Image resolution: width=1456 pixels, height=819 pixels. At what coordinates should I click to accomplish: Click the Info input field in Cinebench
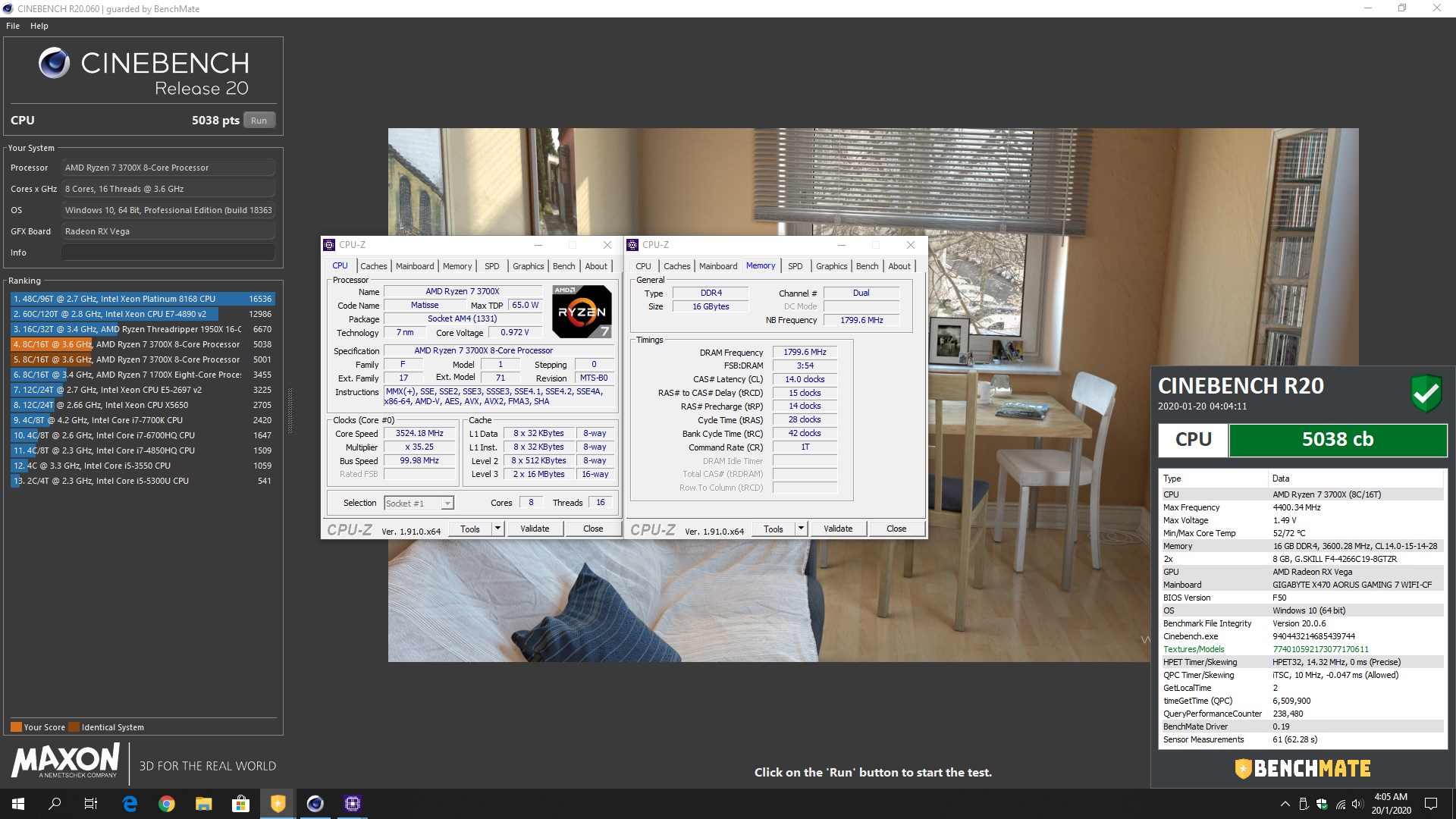pos(168,253)
